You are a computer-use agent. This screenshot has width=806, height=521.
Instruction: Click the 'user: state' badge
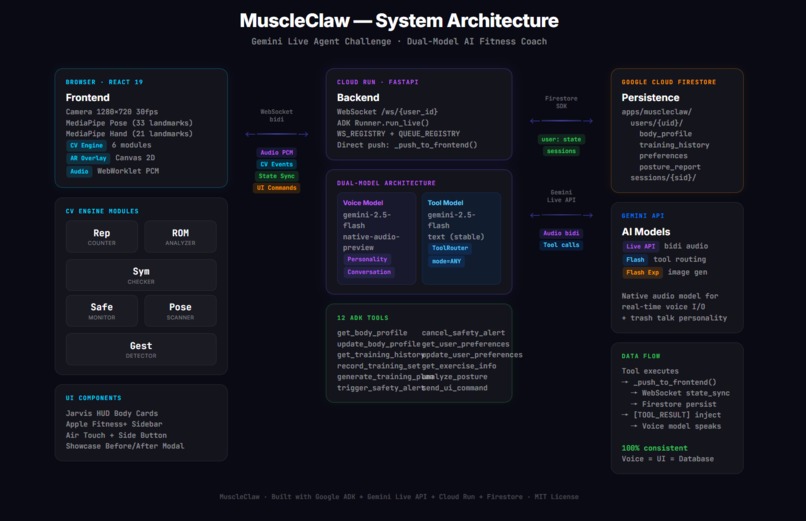pos(561,139)
